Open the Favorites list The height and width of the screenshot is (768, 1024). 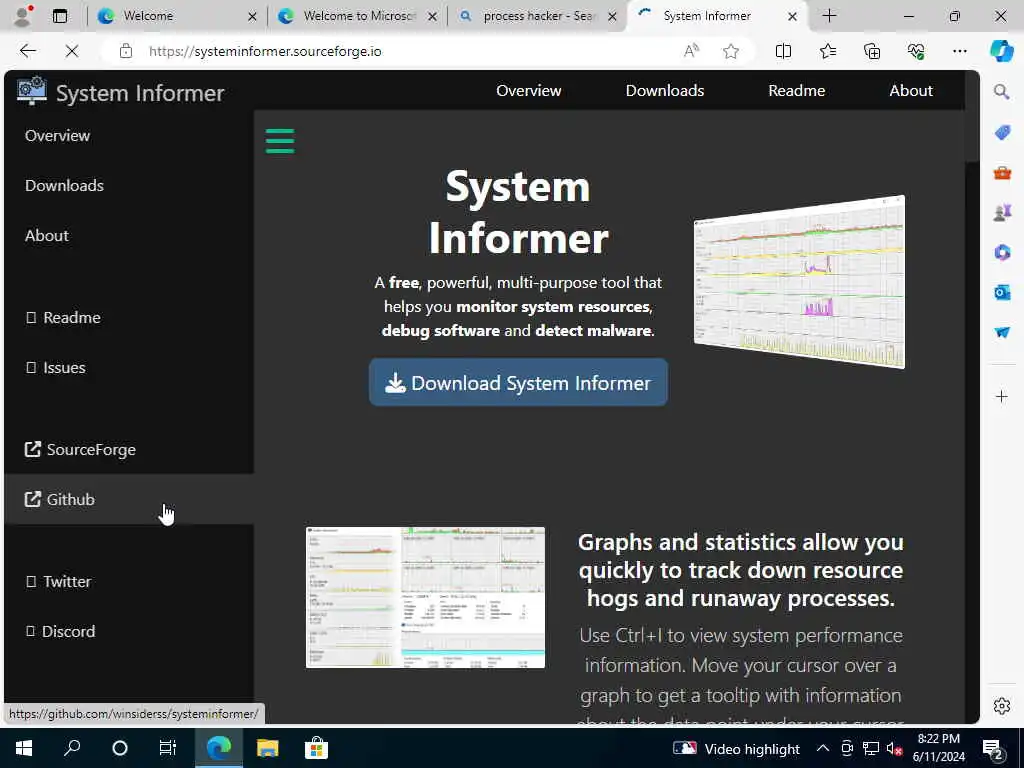pos(827,51)
